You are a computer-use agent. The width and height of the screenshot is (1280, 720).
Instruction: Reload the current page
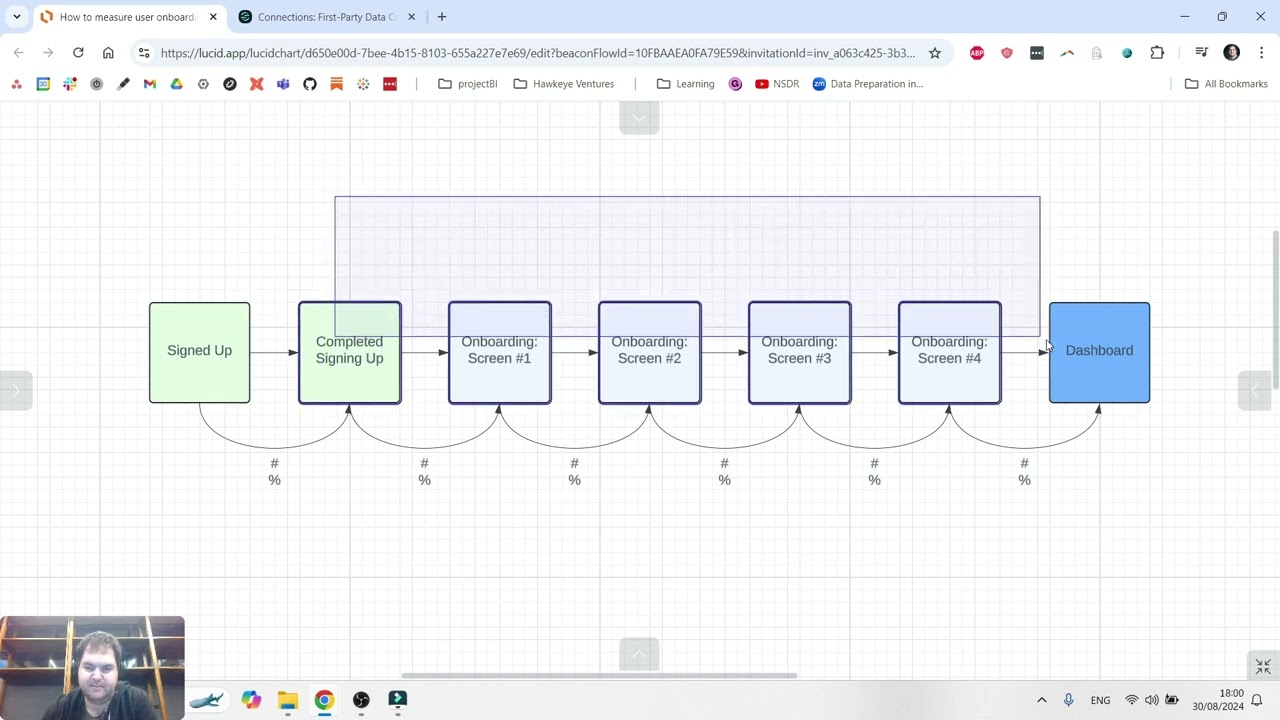click(78, 53)
